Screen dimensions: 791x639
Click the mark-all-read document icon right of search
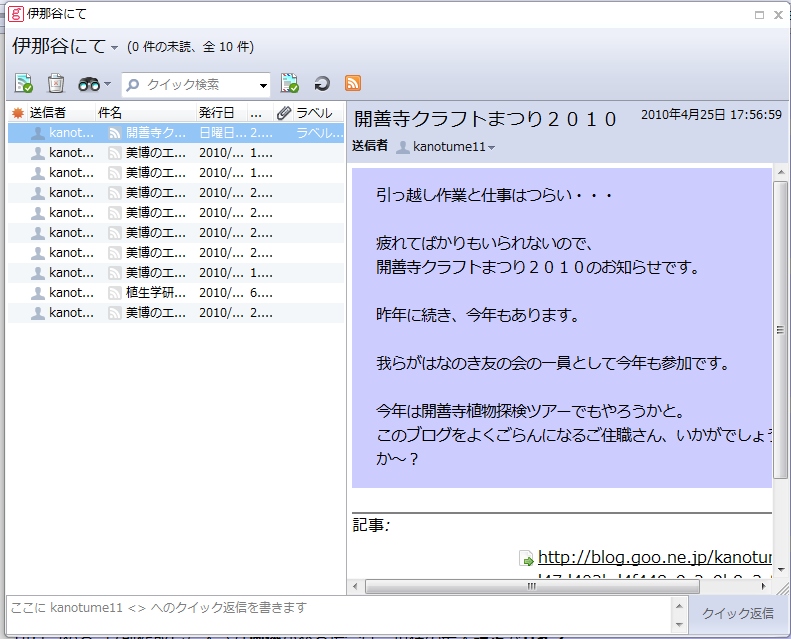(290, 84)
